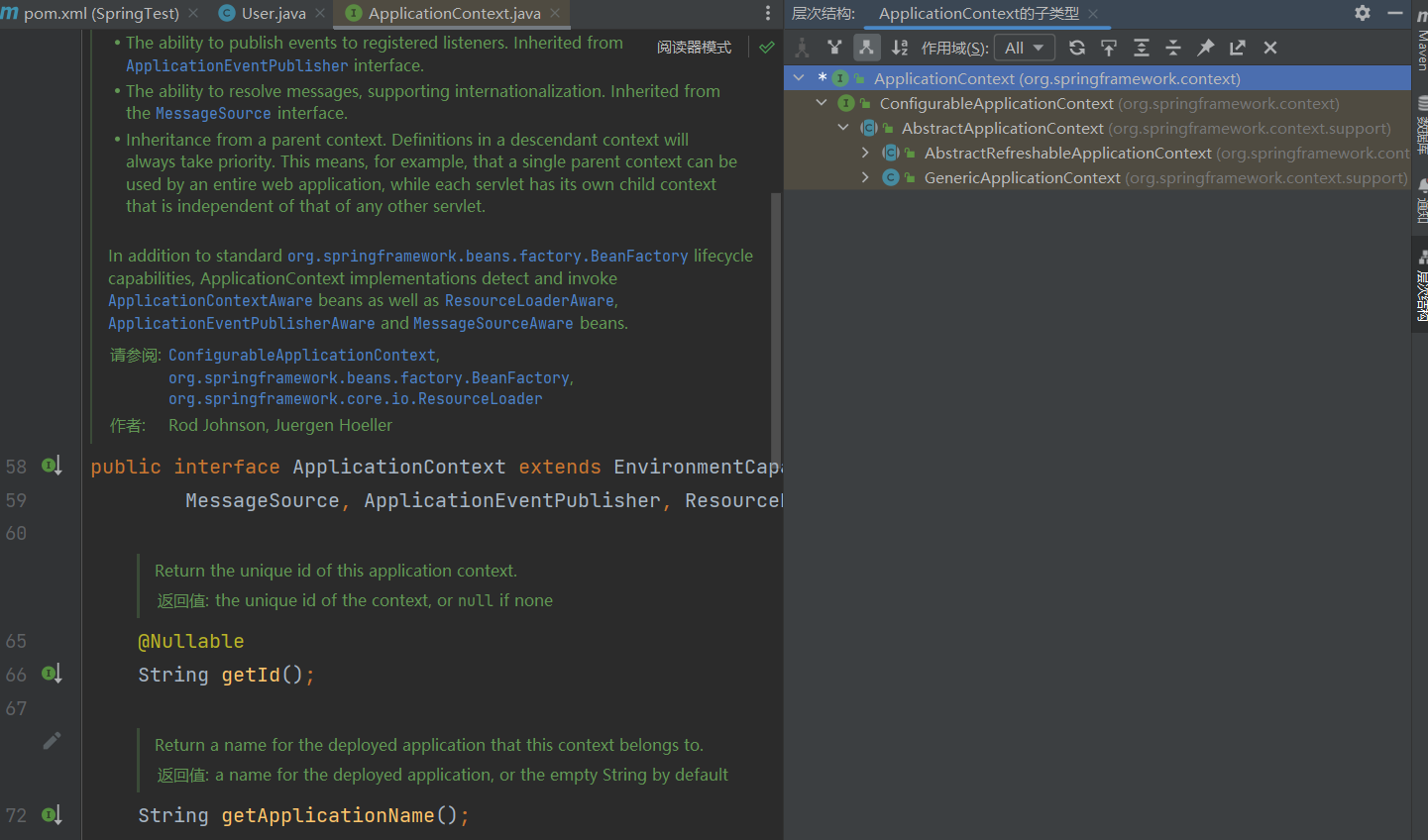Open ConfigurableApplicationContext see-also link

point(302,355)
